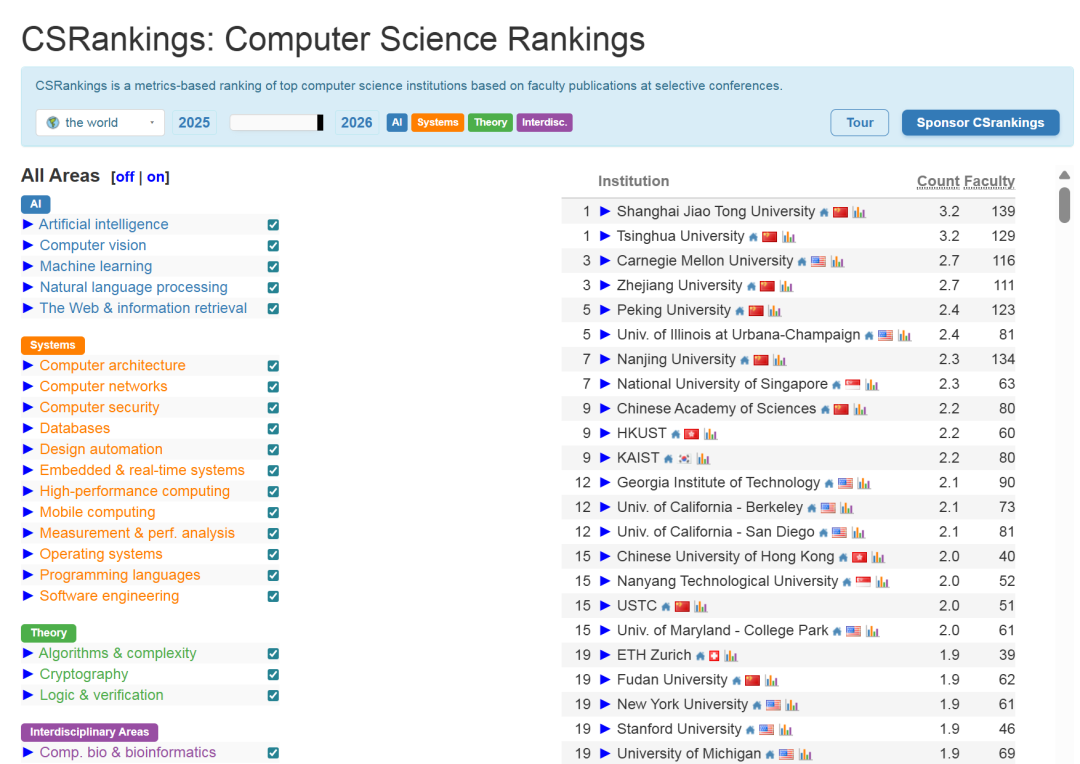
Task: Open the Embedded & real-time systems link
Action: click(142, 470)
